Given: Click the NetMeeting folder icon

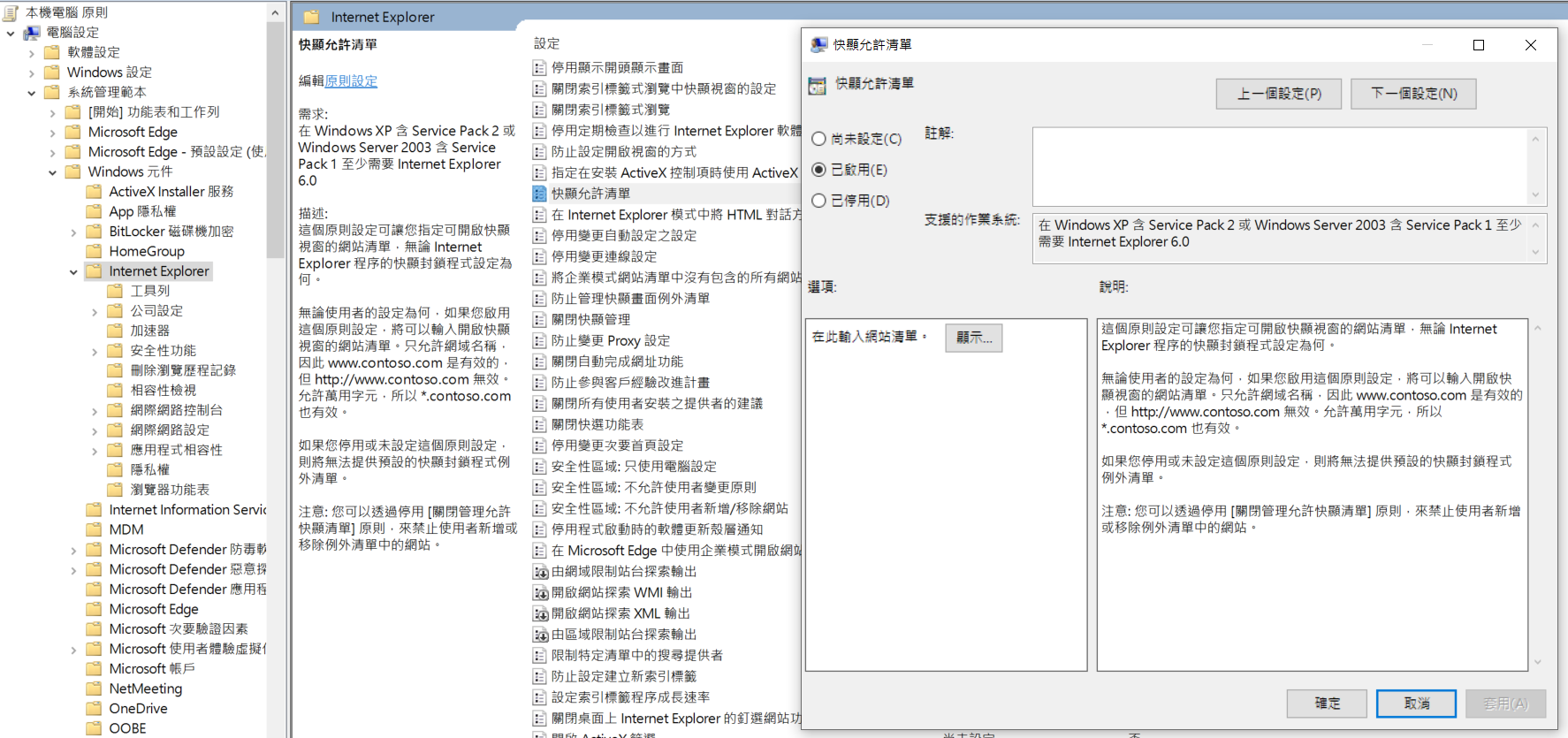Looking at the screenshot, I should pyautogui.click(x=95, y=689).
